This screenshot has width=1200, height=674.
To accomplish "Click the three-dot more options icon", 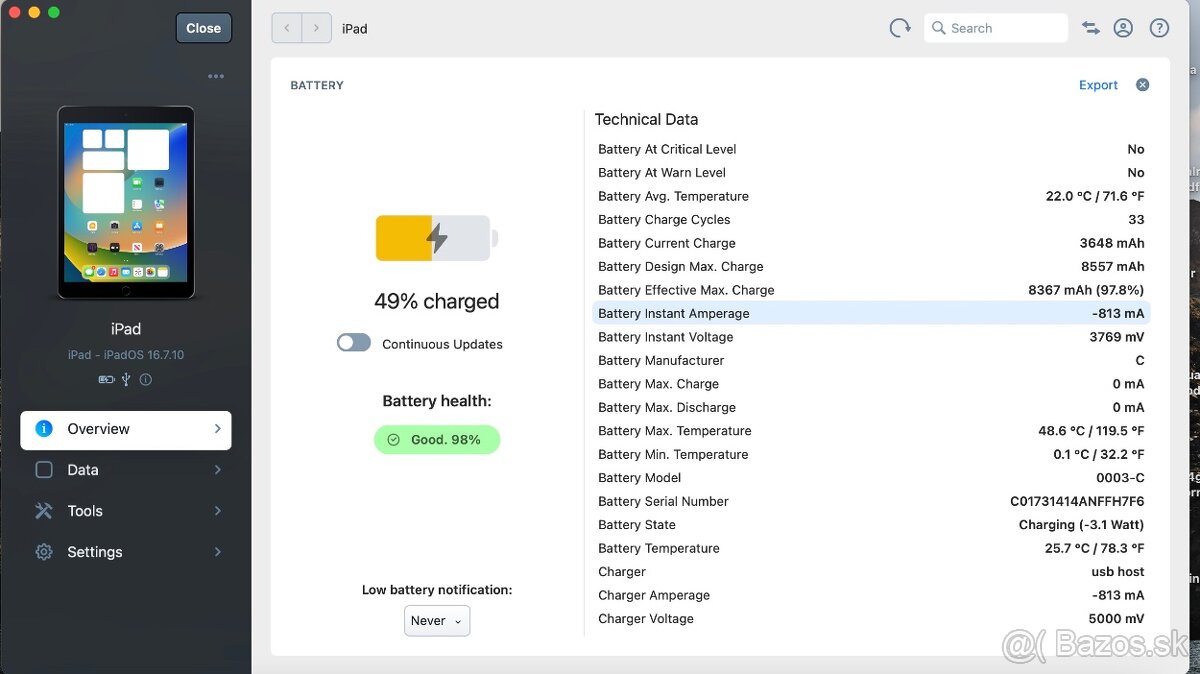I will (216, 77).
